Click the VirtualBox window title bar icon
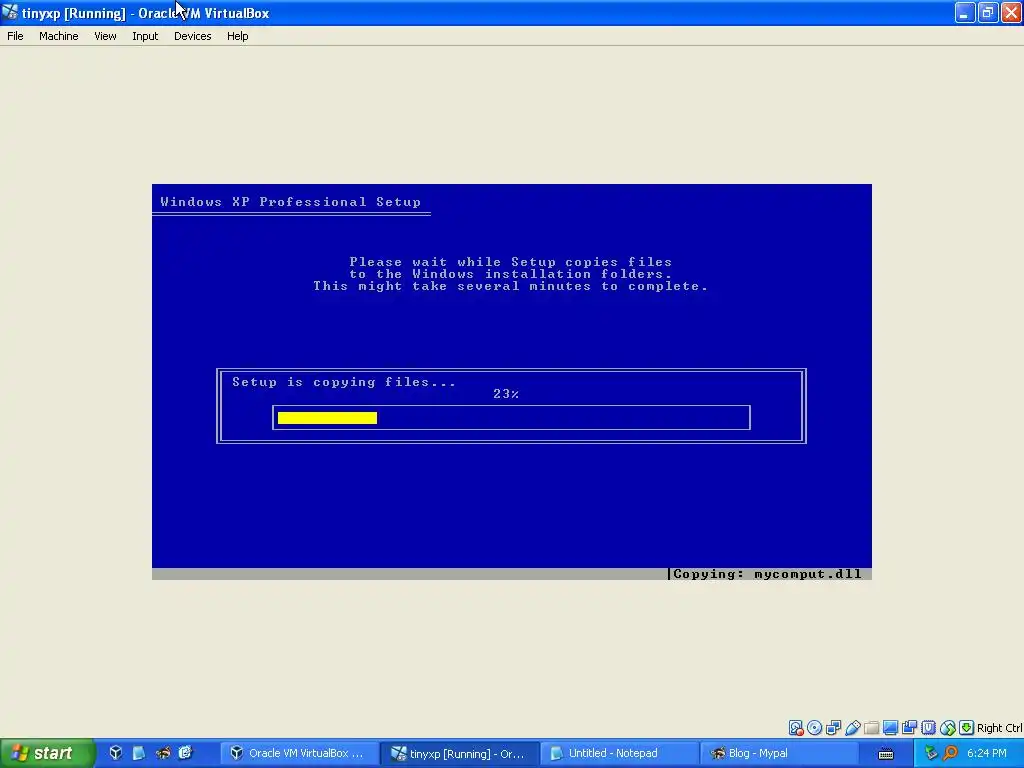The width and height of the screenshot is (1024, 768). pyautogui.click(x=10, y=12)
